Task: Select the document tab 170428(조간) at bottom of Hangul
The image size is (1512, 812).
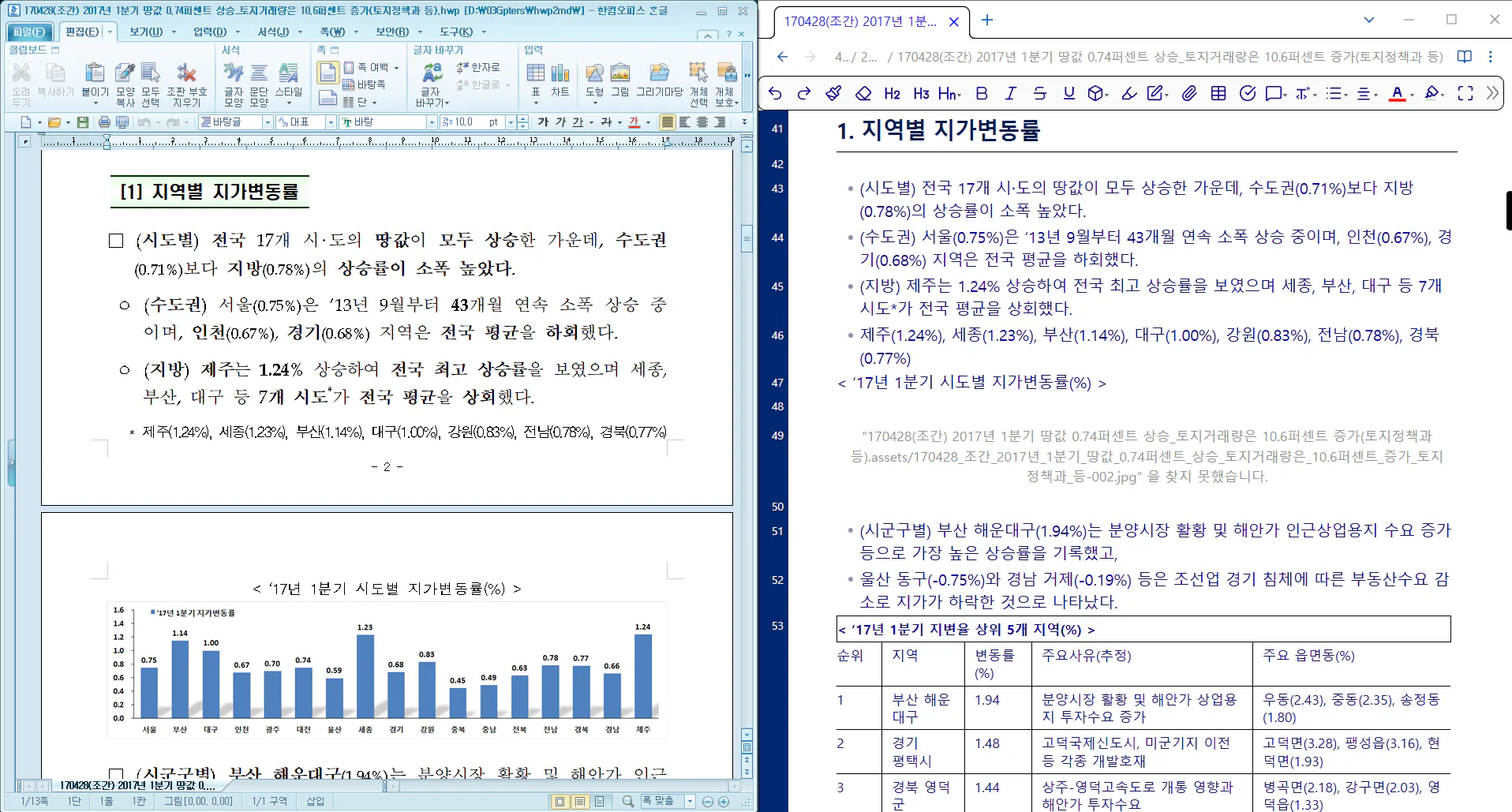Action: 137,786
